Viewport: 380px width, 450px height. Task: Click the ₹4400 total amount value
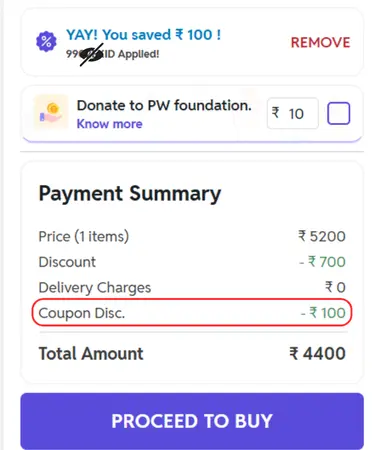tap(317, 354)
